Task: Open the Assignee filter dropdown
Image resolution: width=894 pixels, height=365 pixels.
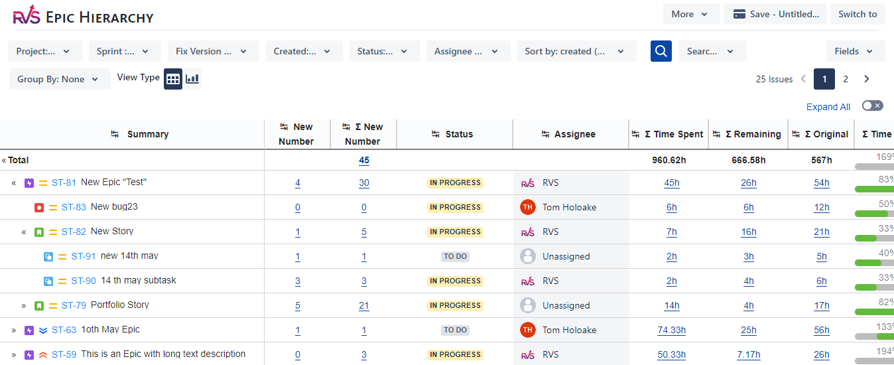Action: pyautogui.click(x=468, y=51)
